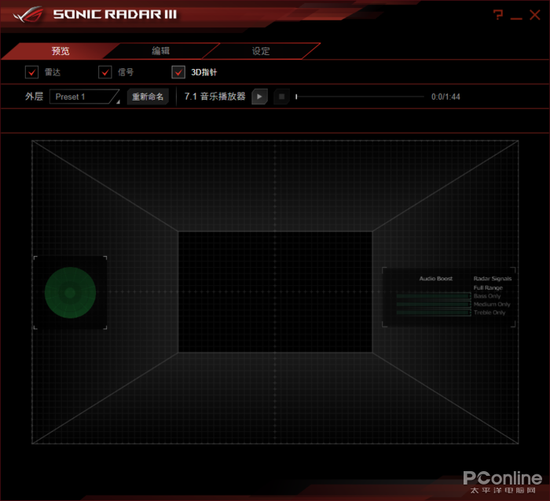This screenshot has height=501, width=550.
Task: Toggle the 信号 checkbox
Action: click(x=105, y=72)
